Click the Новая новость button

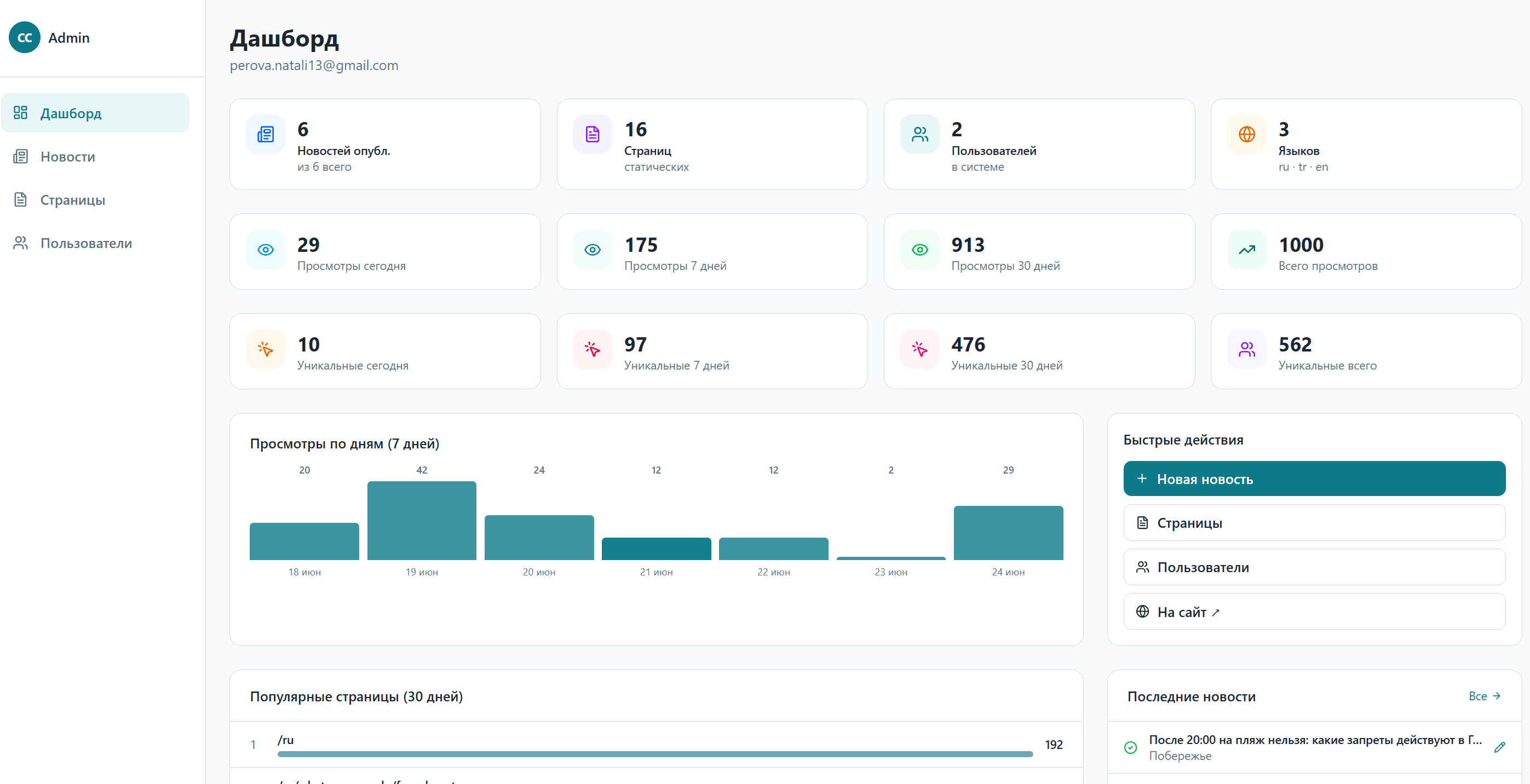click(x=1314, y=479)
